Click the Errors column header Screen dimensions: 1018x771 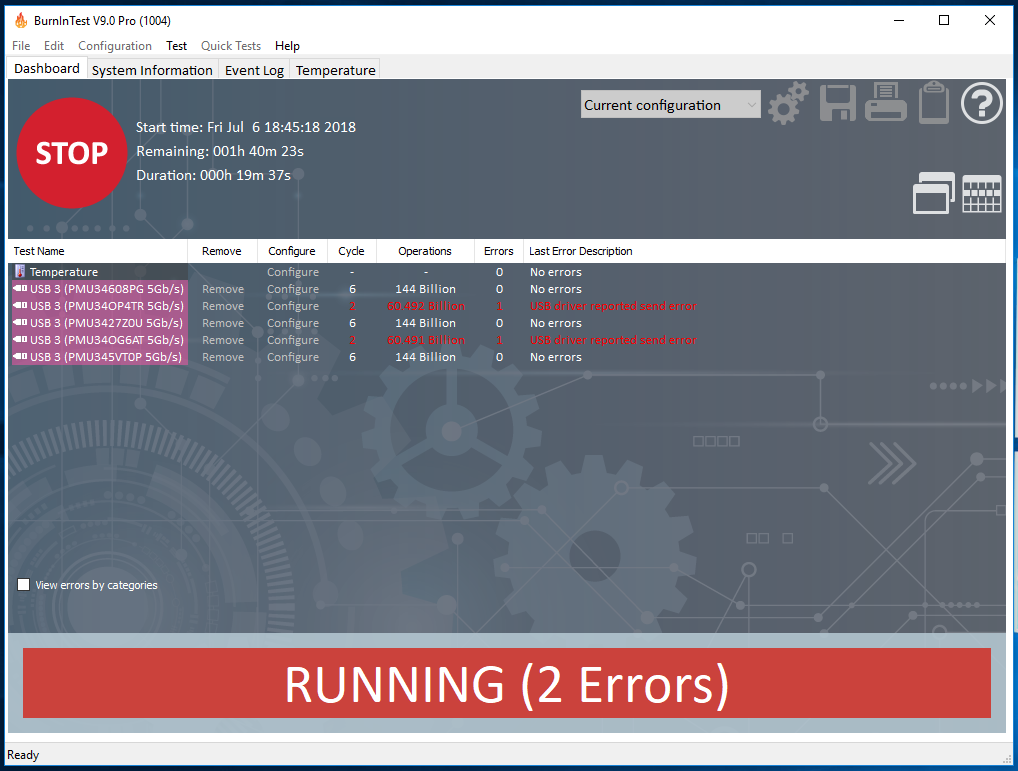(499, 251)
